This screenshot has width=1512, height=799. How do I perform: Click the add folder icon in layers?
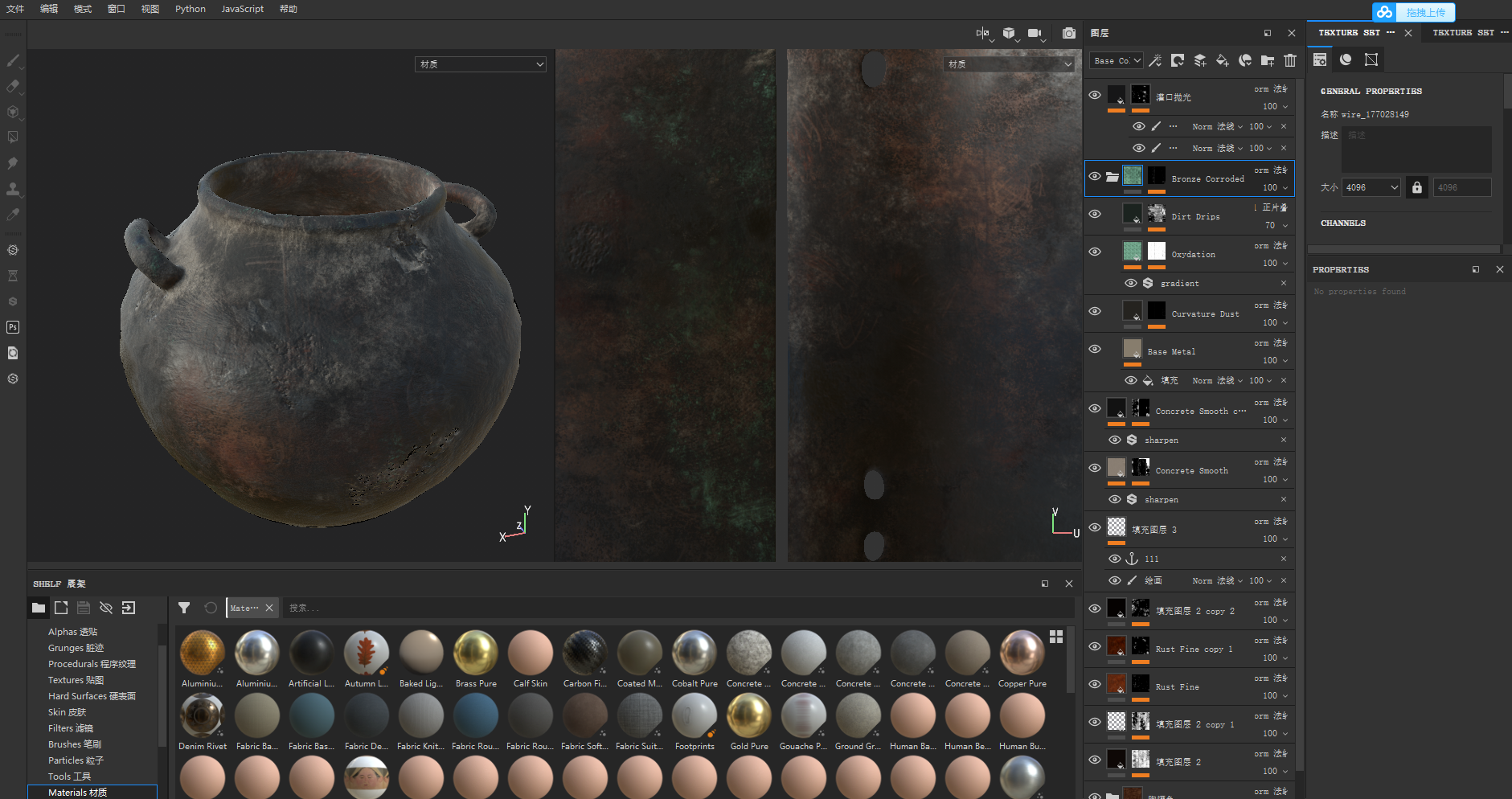(1268, 60)
